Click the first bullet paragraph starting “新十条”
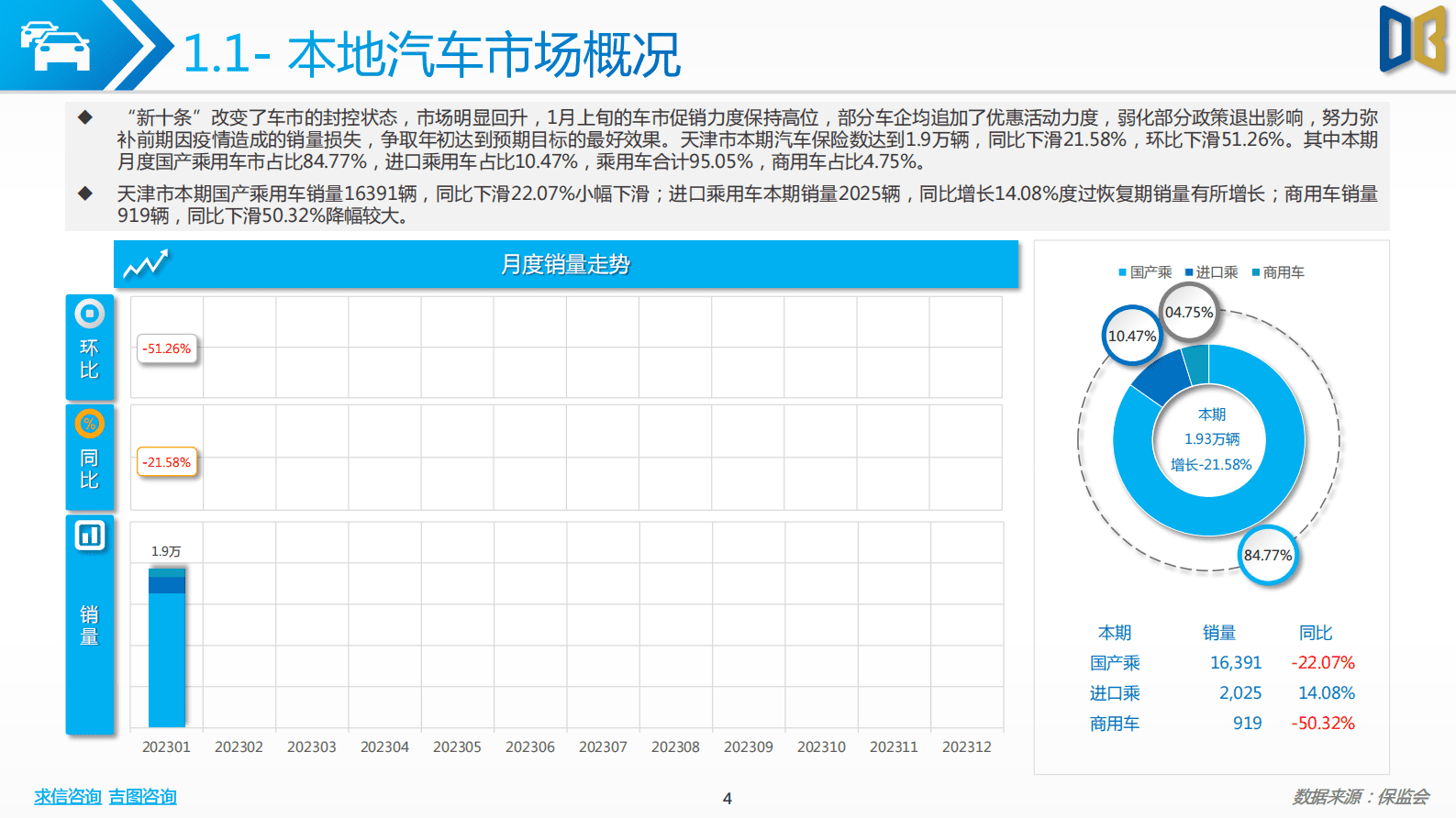The image size is (1456, 818). [x=747, y=139]
